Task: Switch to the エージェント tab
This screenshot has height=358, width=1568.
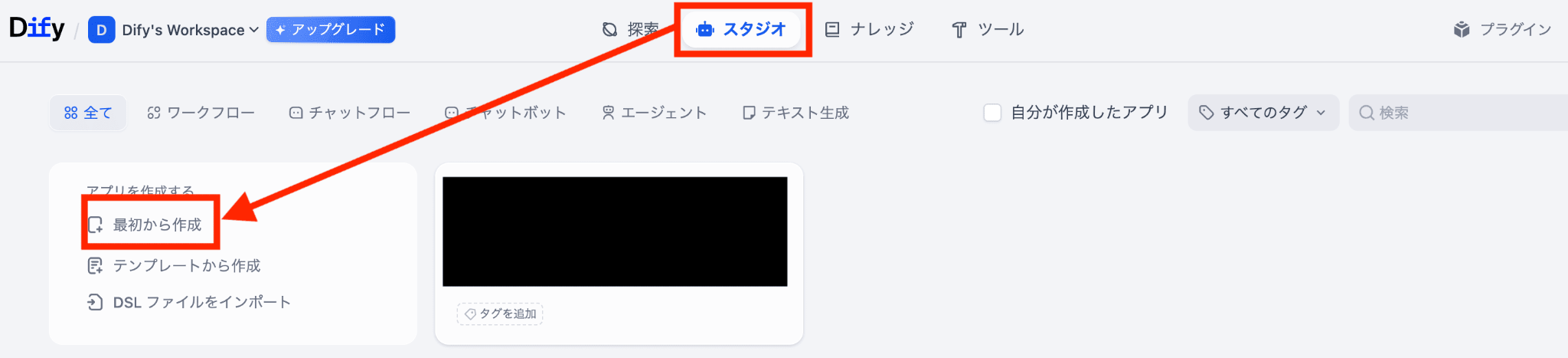Action: click(655, 113)
